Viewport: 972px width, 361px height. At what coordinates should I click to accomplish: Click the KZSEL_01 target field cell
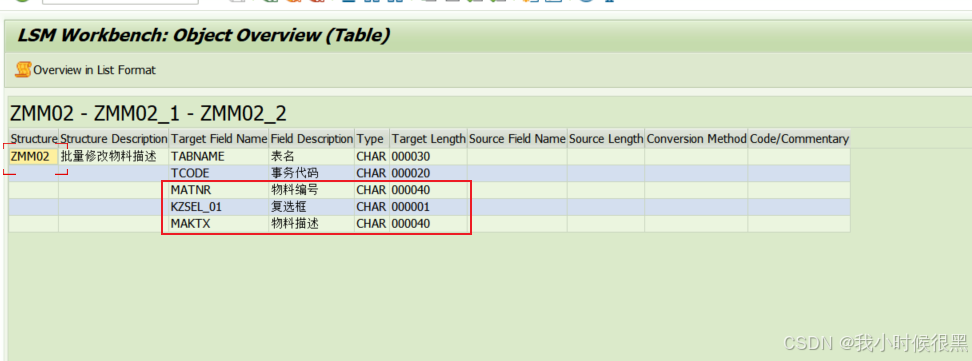point(219,207)
